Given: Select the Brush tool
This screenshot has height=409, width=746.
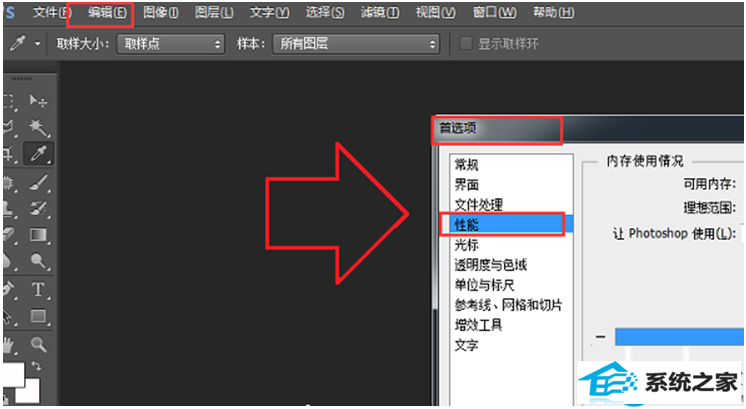Looking at the screenshot, I should (x=38, y=182).
